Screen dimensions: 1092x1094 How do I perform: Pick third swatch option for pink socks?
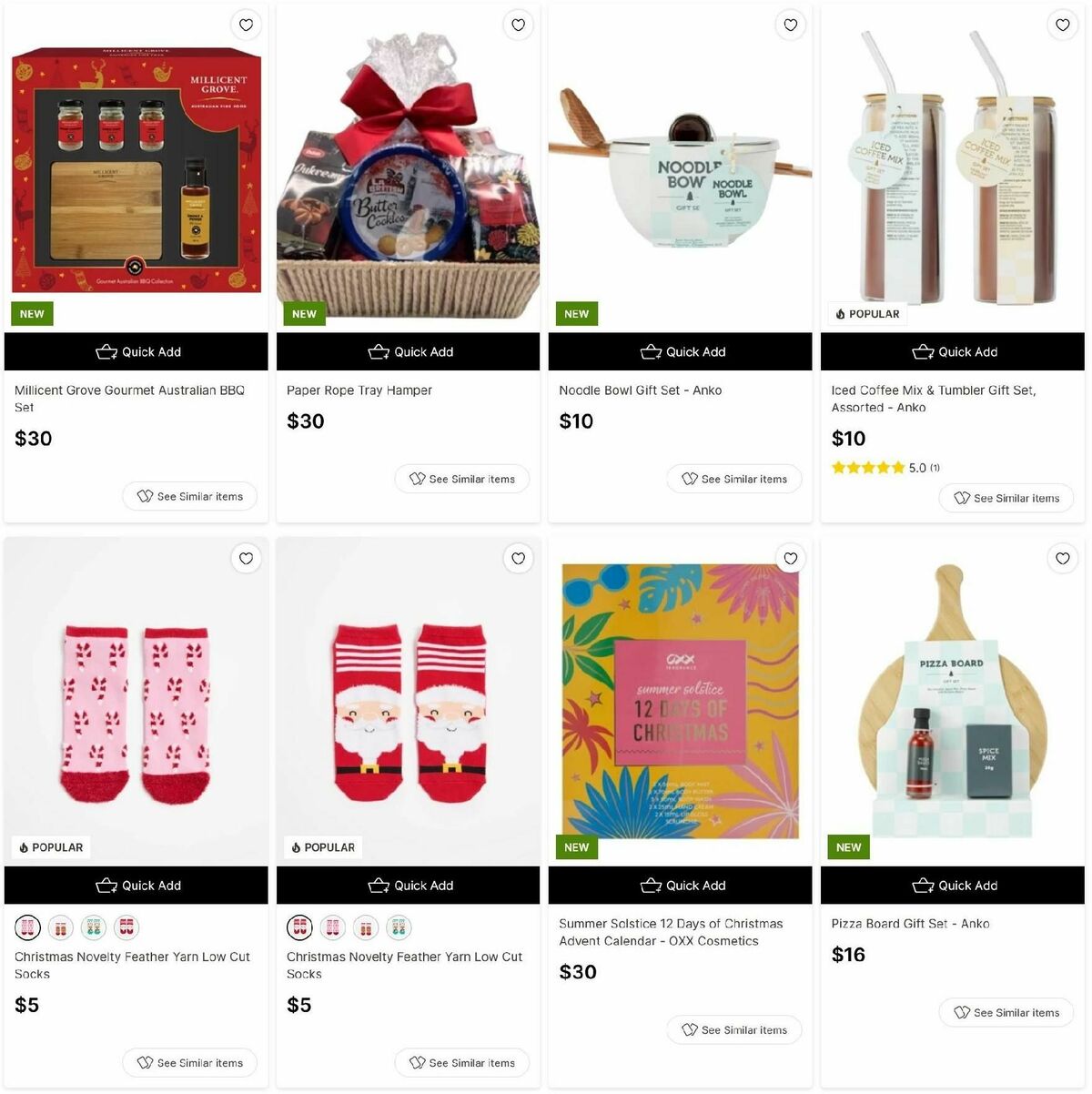(93, 927)
